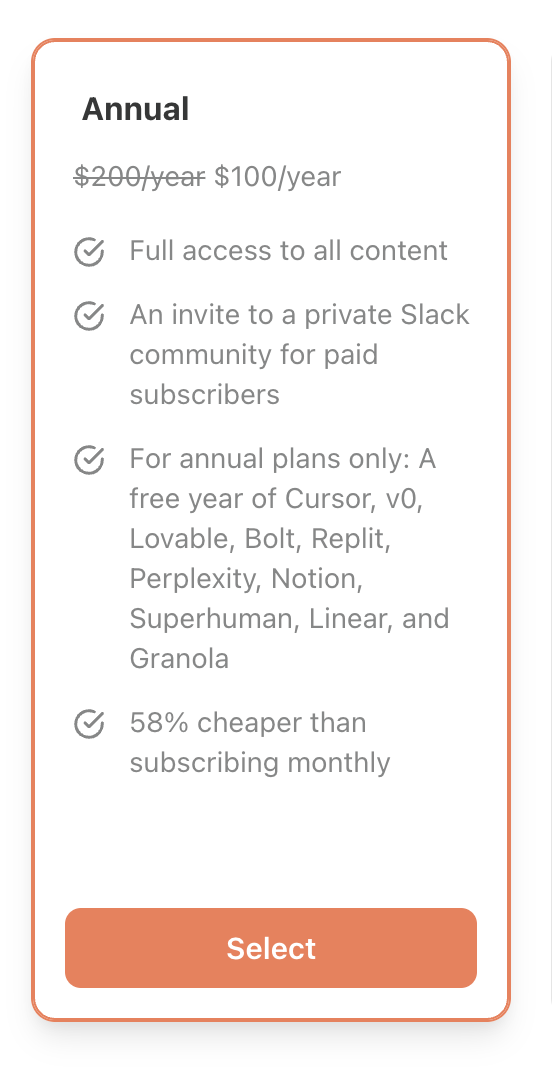
Task: Click the crossed-out $200/year price
Action: click(x=140, y=177)
